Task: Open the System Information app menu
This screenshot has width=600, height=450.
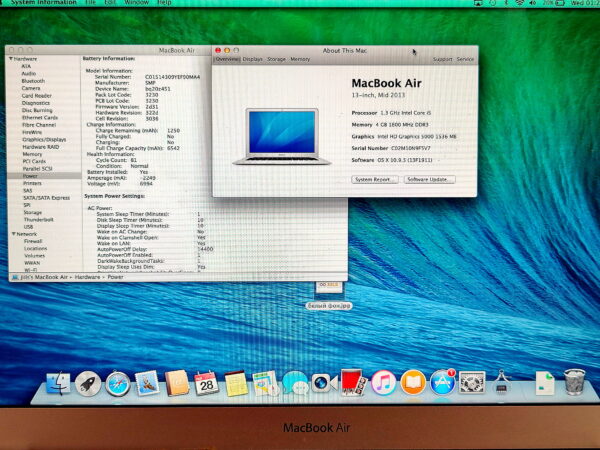Action: (x=44, y=2)
